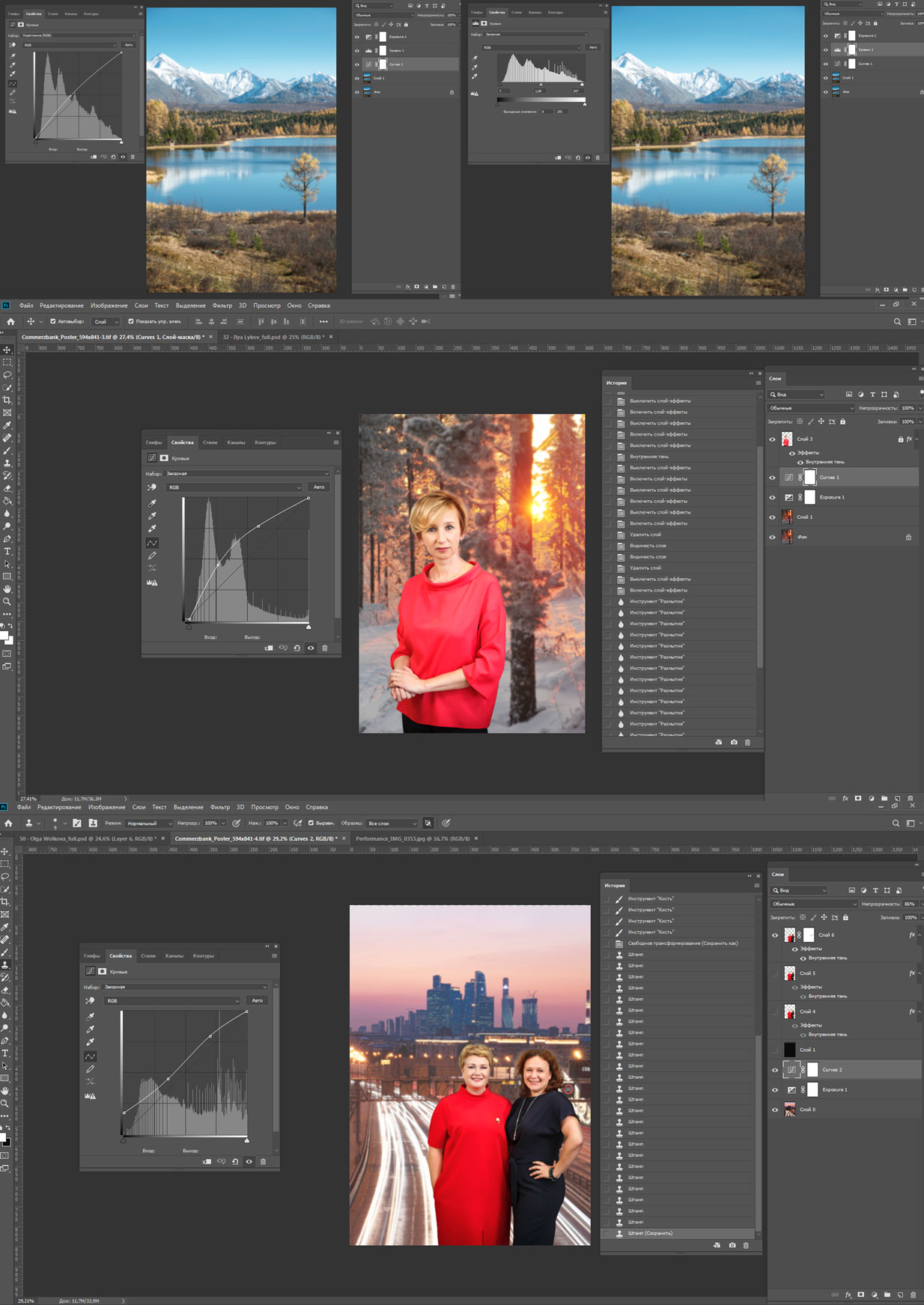
Task: Select the Curves 1 mask thumbnail in winter portrait Layers
Action: (x=809, y=478)
